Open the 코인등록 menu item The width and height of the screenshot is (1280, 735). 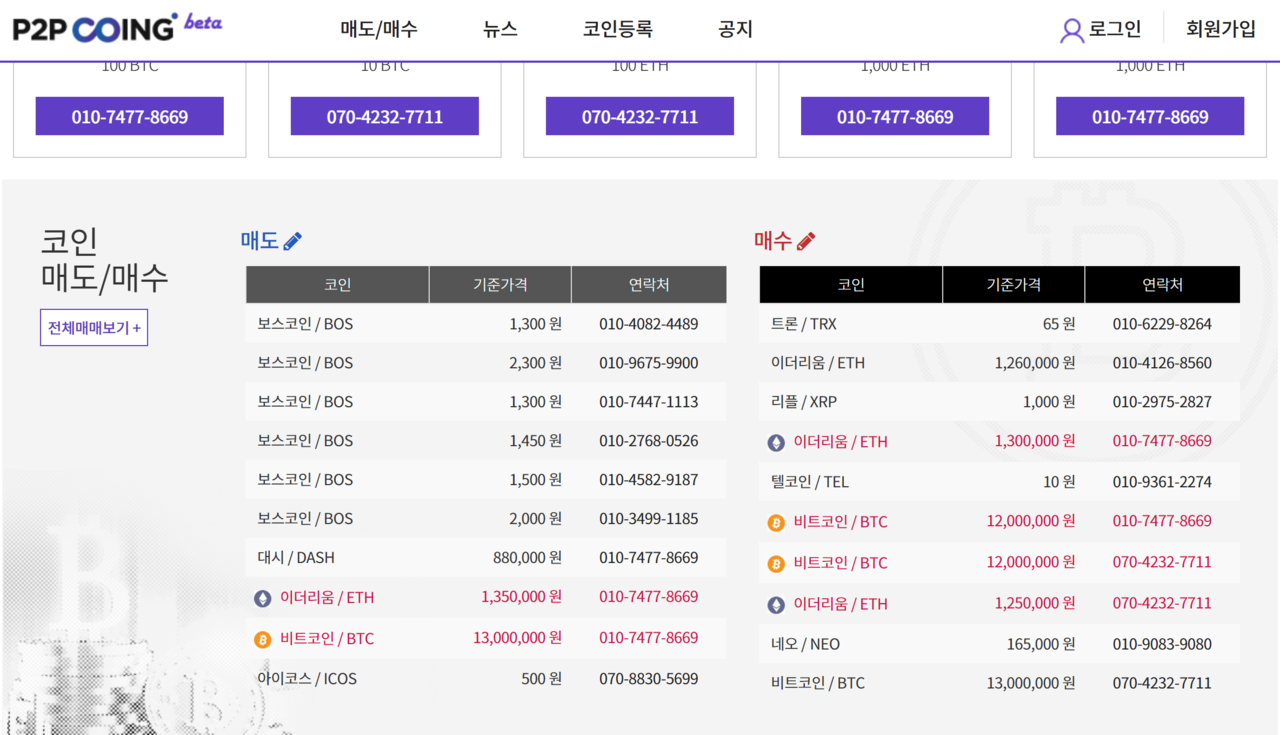point(618,30)
